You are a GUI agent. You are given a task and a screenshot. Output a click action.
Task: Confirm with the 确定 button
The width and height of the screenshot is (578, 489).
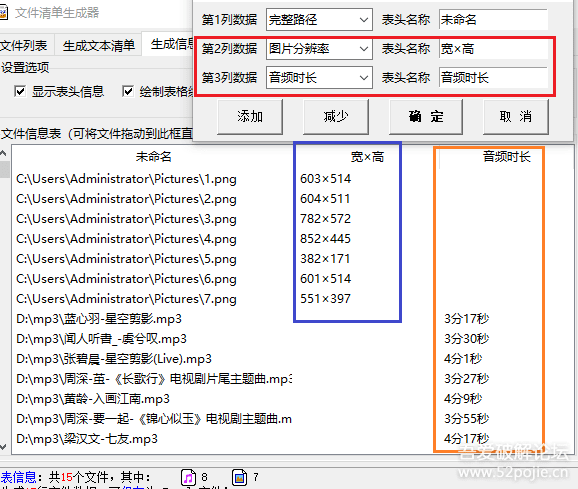pyautogui.click(x=426, y=116)
